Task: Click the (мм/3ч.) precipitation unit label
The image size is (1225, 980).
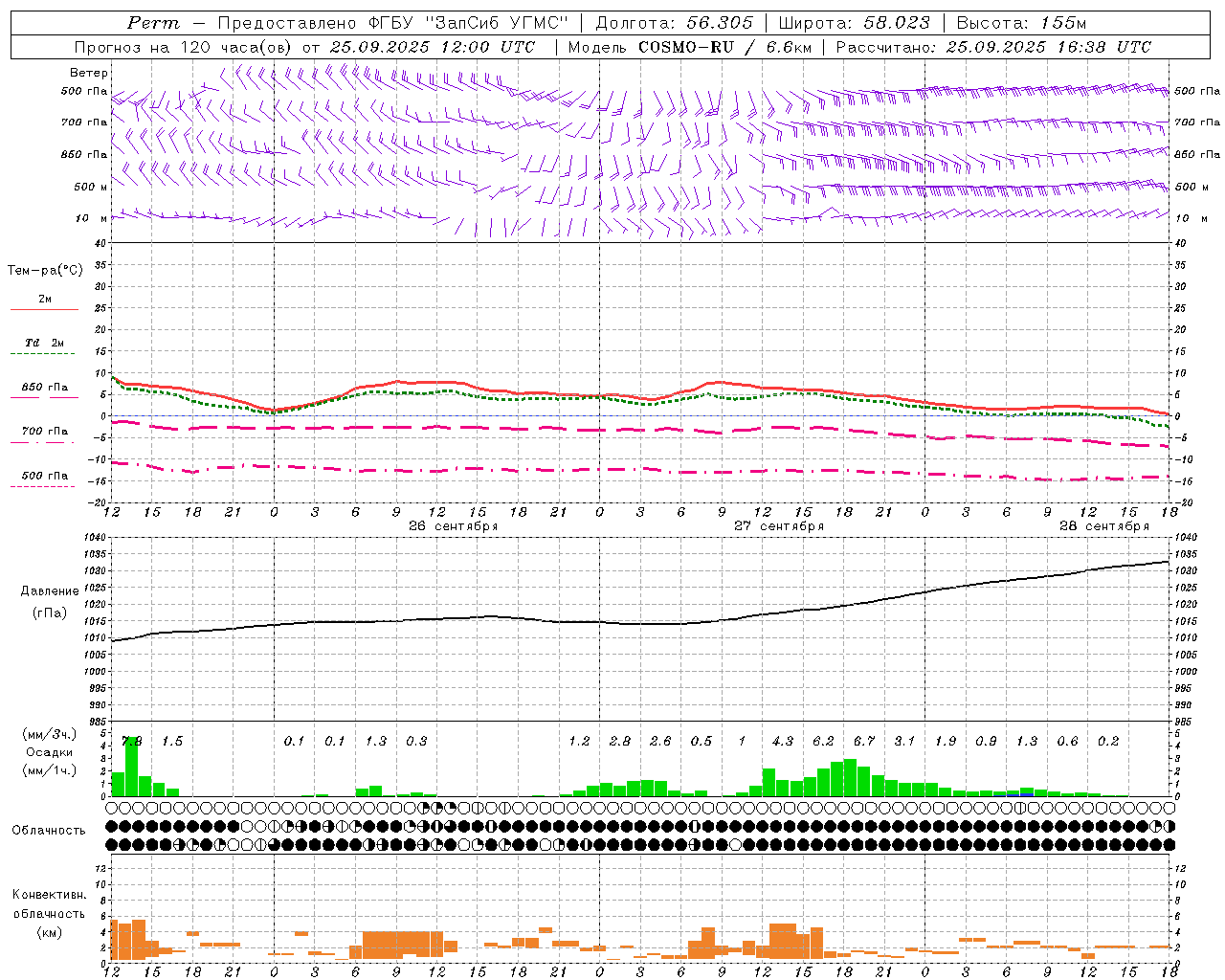Action: tap(50, 734)
